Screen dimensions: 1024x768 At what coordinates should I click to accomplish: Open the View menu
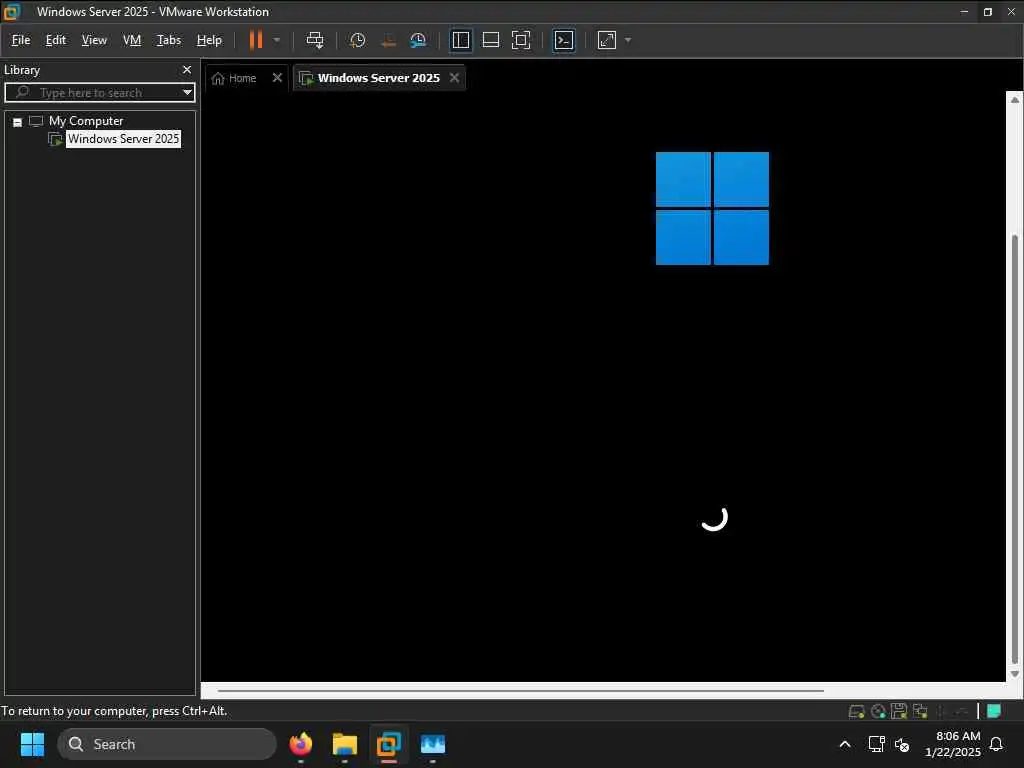point(94,40)
